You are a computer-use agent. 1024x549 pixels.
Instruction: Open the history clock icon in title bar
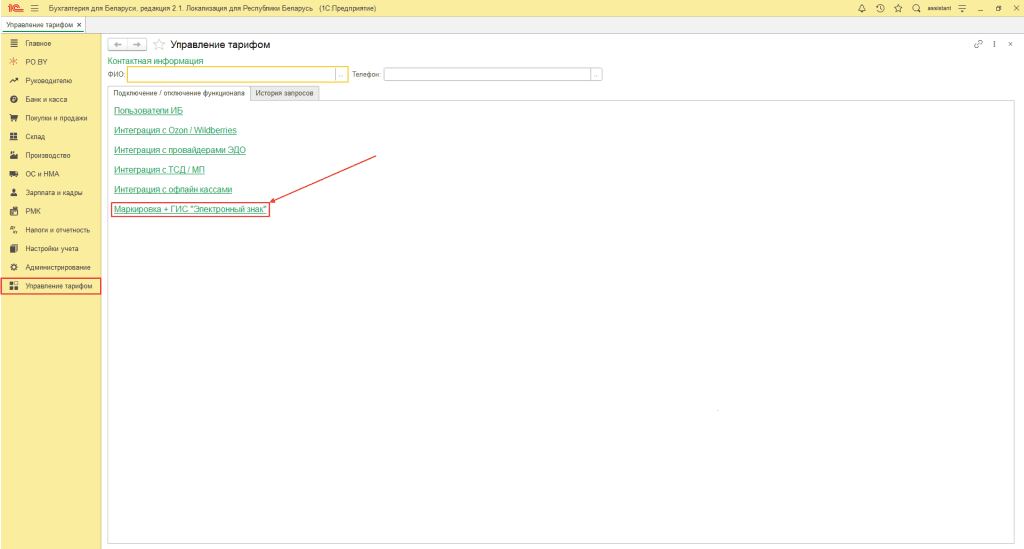click(x=880, y=8)
